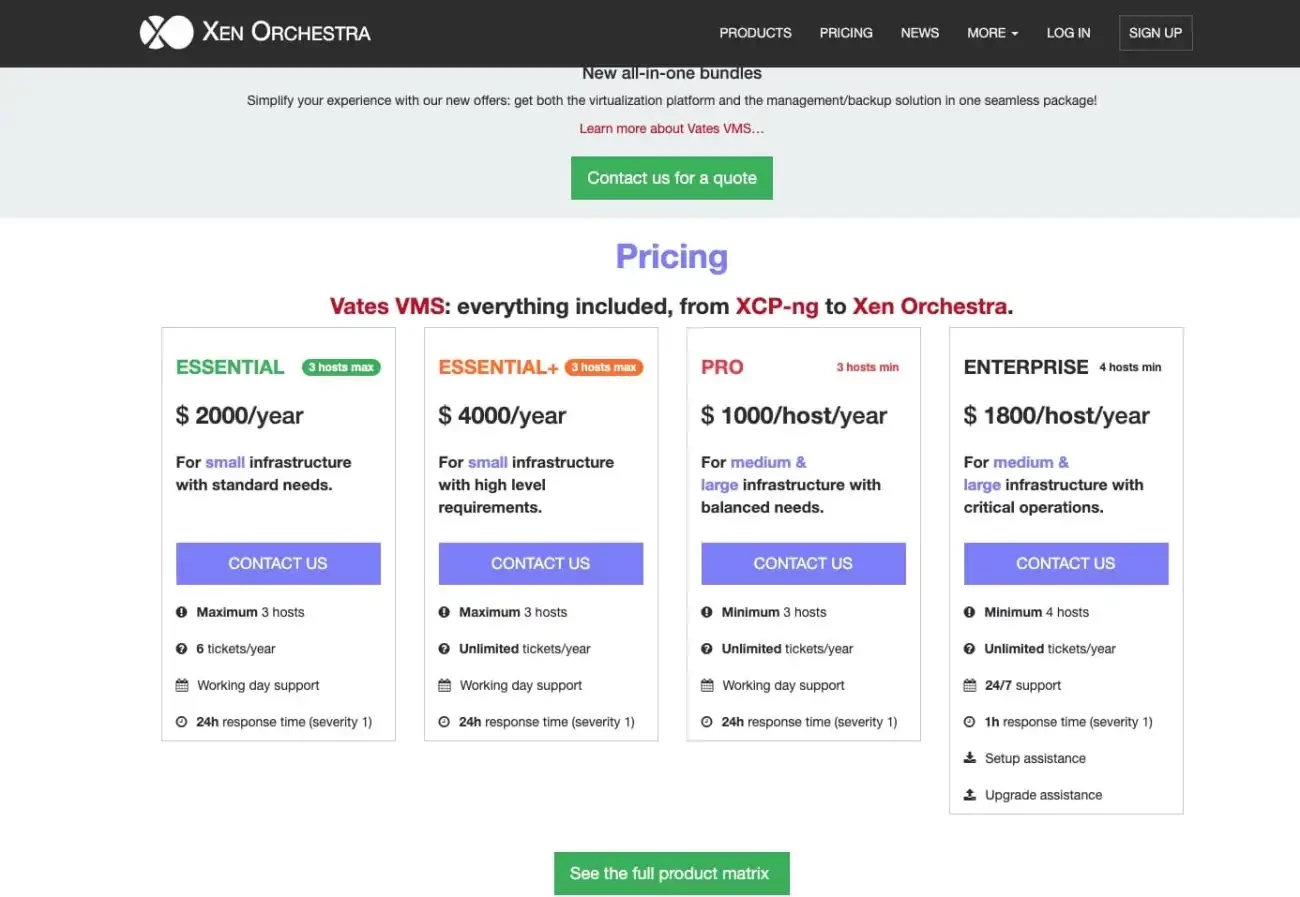Click the question mark icon in ESSENTIAL+ card
This screenshot has width=1300, height=897.
point(444,649)
